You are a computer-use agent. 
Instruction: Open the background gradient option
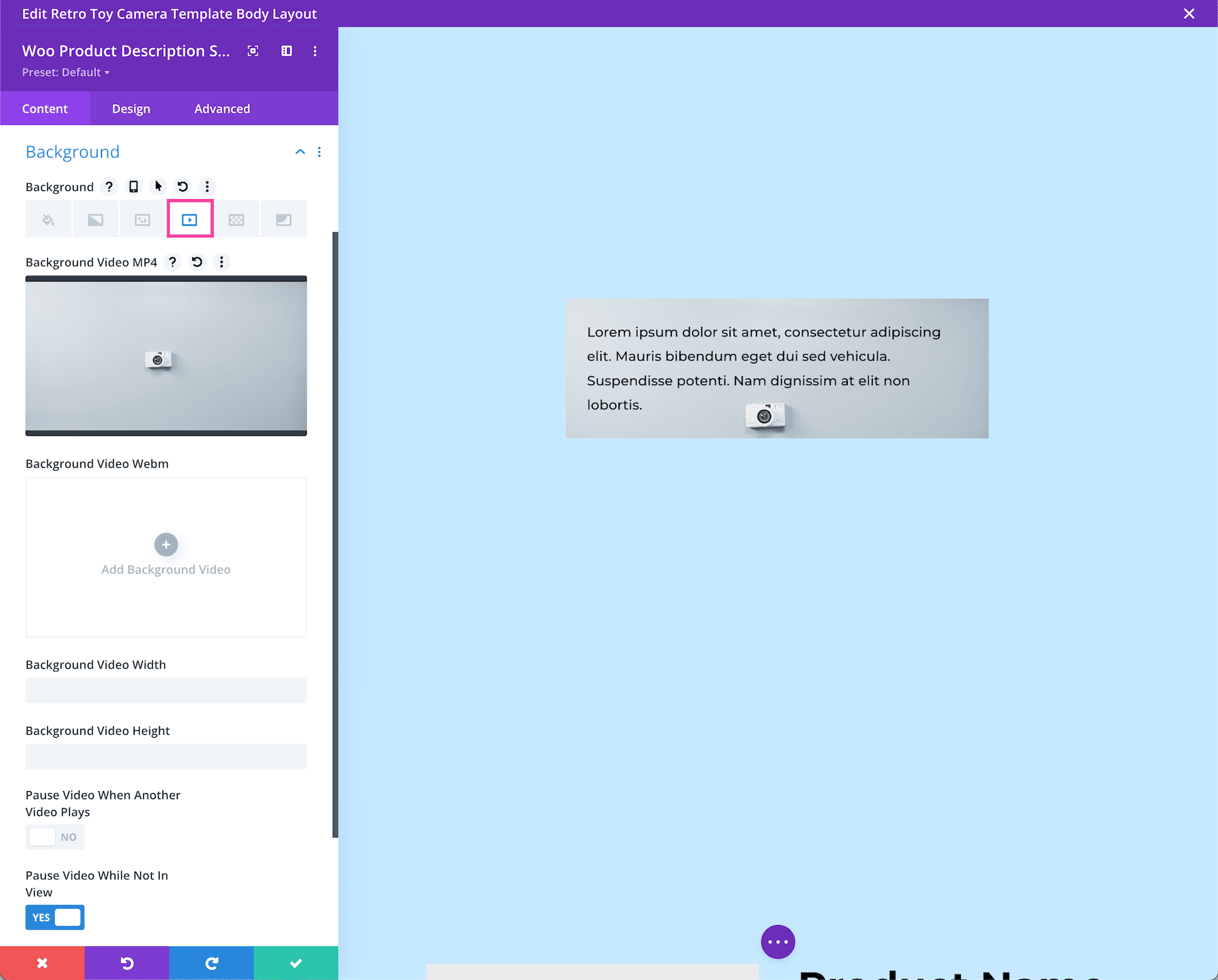95,219
